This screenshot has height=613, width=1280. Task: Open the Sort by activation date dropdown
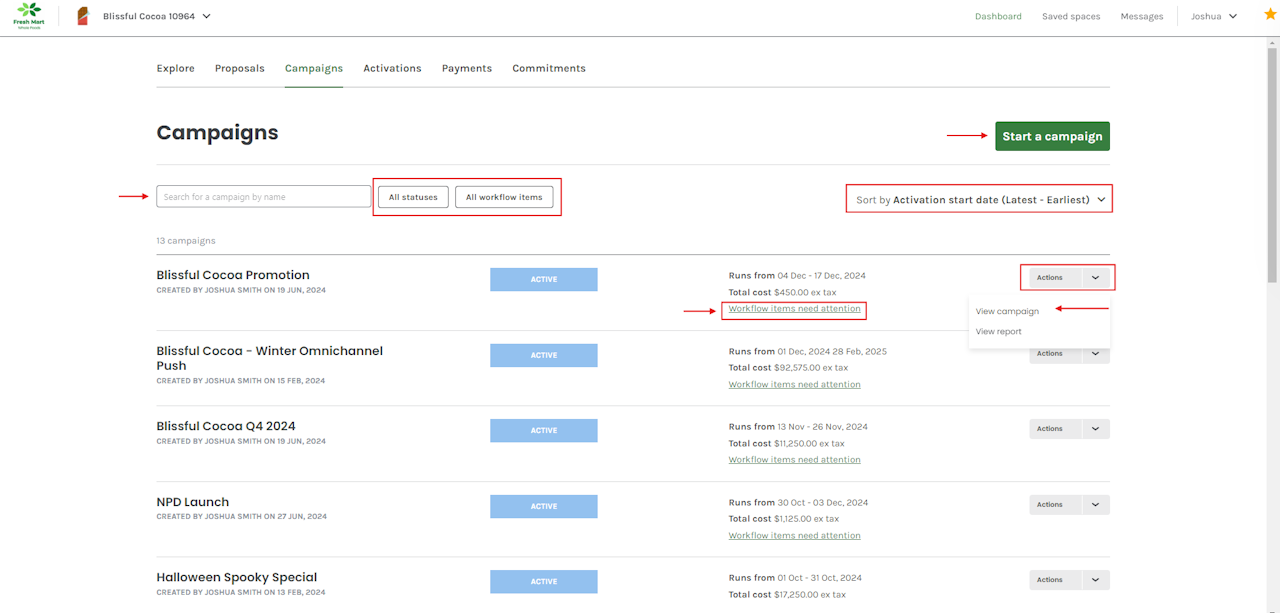click(x=980, y=199)
